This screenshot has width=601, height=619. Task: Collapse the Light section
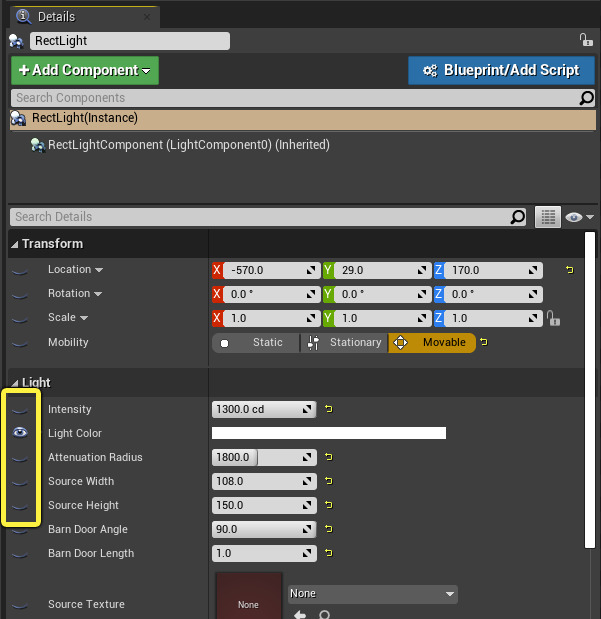coord(15,383)
